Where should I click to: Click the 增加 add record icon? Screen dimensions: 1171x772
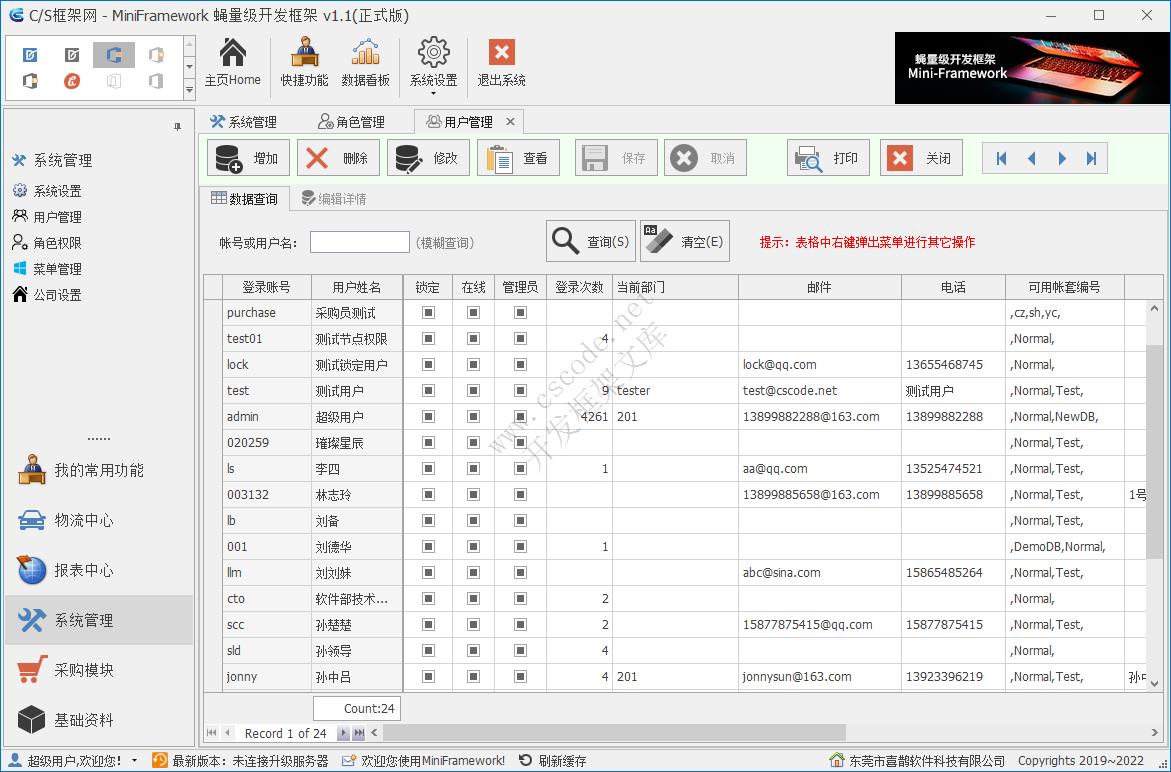click(x=248, y=157)
